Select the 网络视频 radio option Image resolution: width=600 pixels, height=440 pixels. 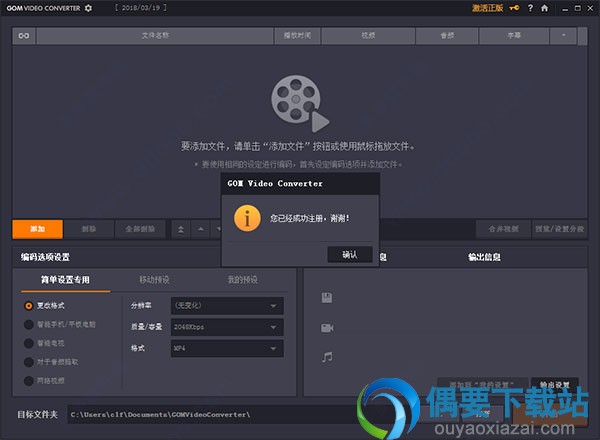pos(44,381)
